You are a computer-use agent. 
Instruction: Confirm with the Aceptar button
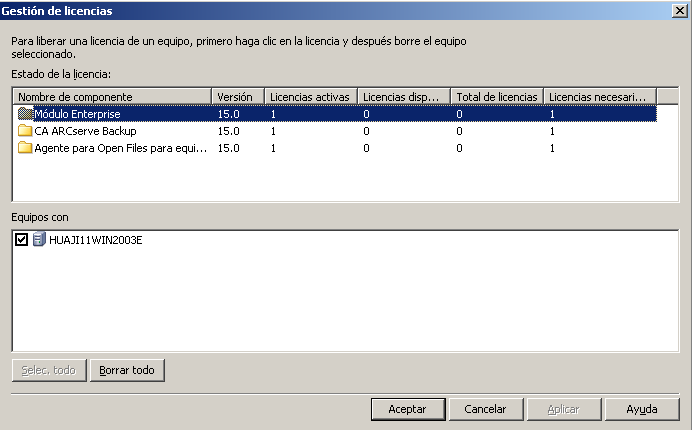(x=408, y=409)
